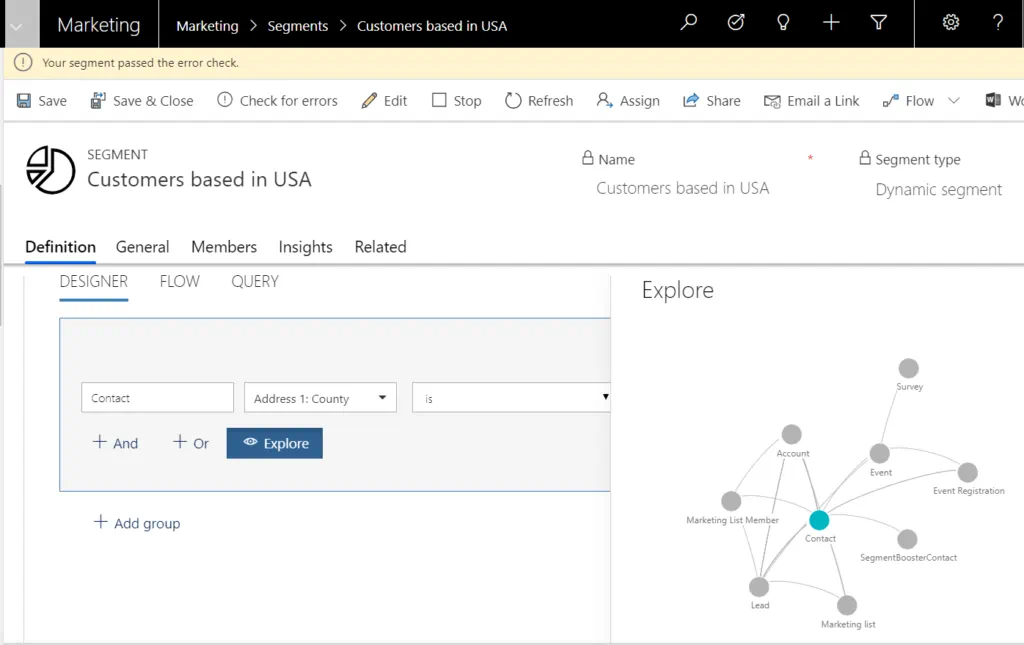Select the Marketing List Member node

click(x=731, y=501)
